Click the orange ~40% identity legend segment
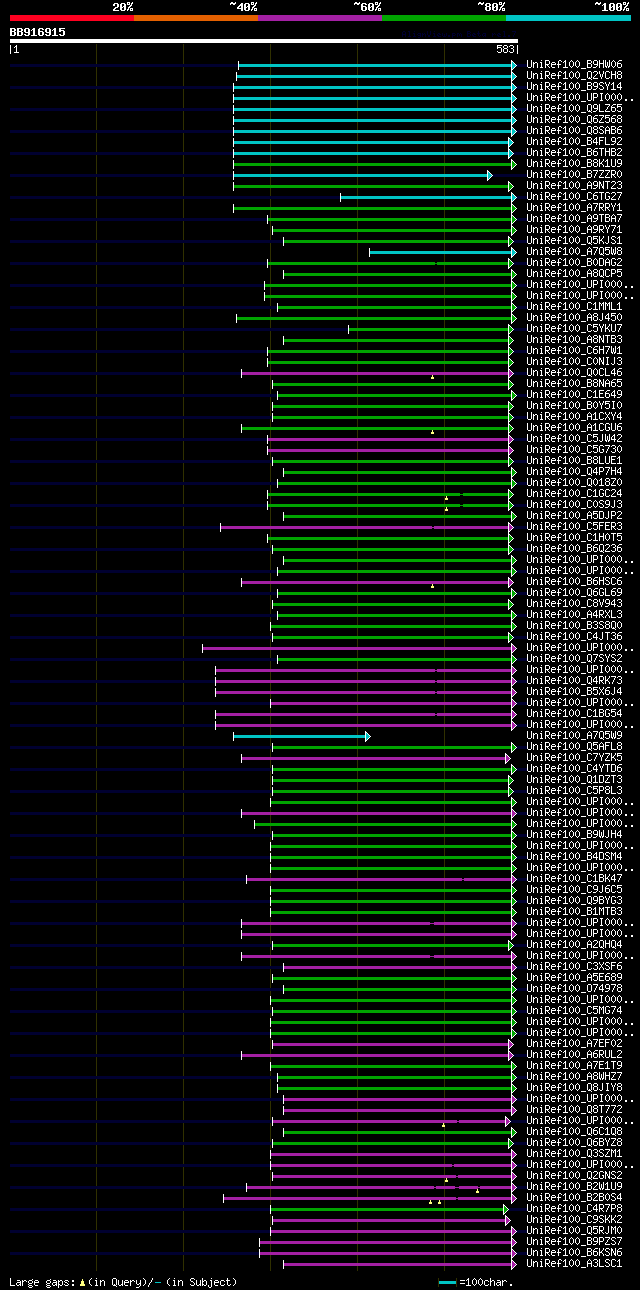This screenshot has width=640, height=1290. click(x=196, y=18)
